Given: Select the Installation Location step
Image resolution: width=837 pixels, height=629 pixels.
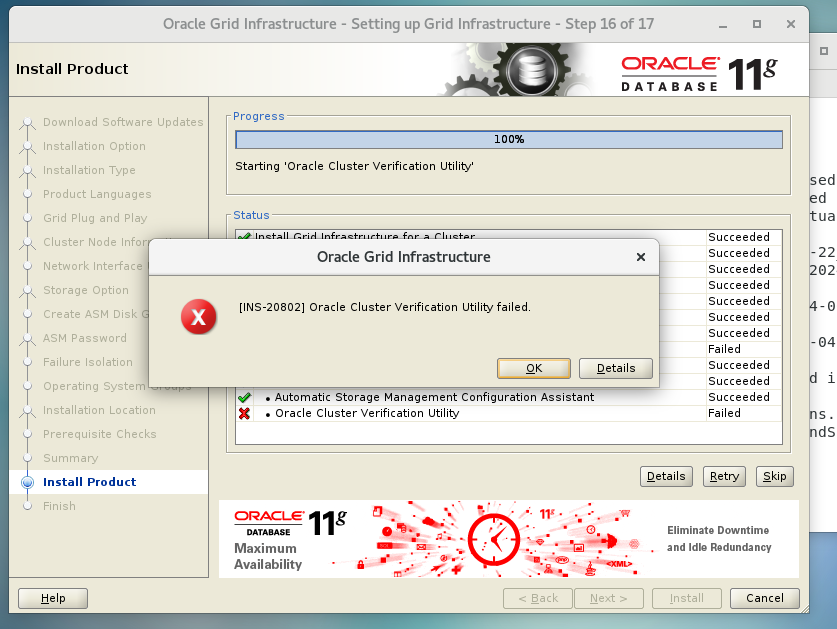Looking at the screenshot, I should point(99,411).
